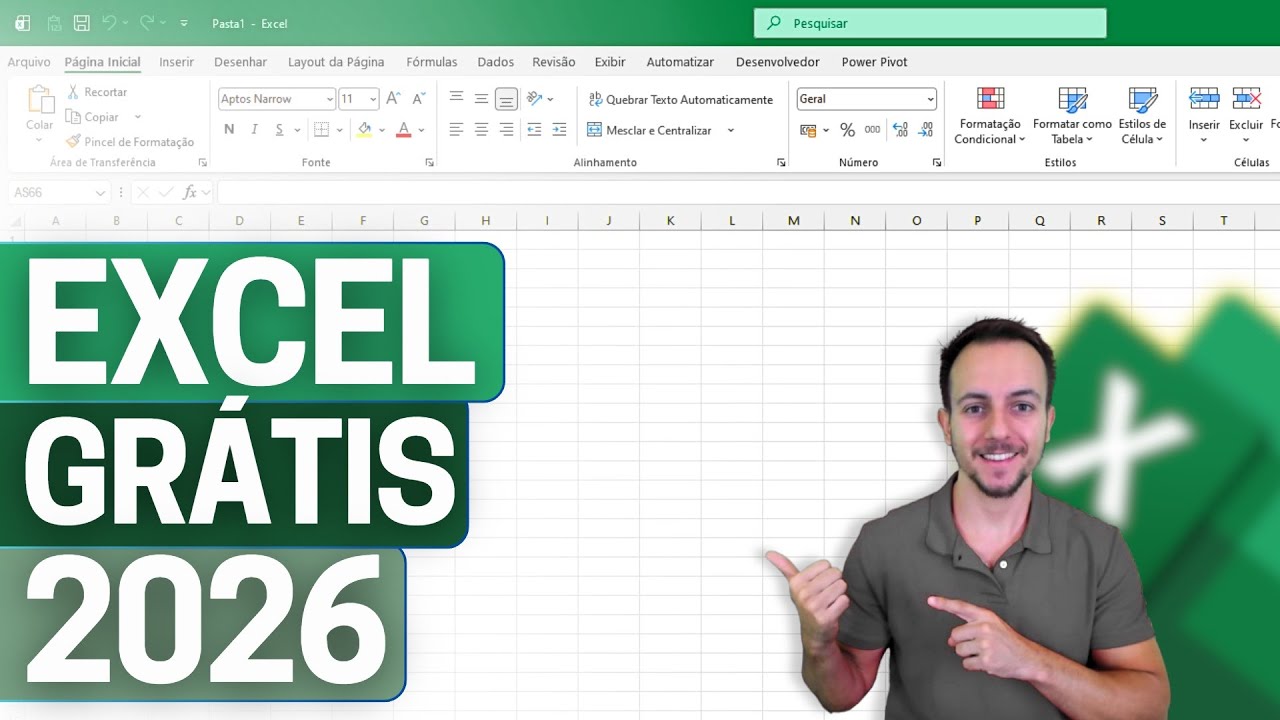Image resolution: width=1280 pixels, height=720 pixels.
Task: Expand Mesclar e Centralizar dropdown arrow
Action: pyautogui.click(x=731, y=130)
